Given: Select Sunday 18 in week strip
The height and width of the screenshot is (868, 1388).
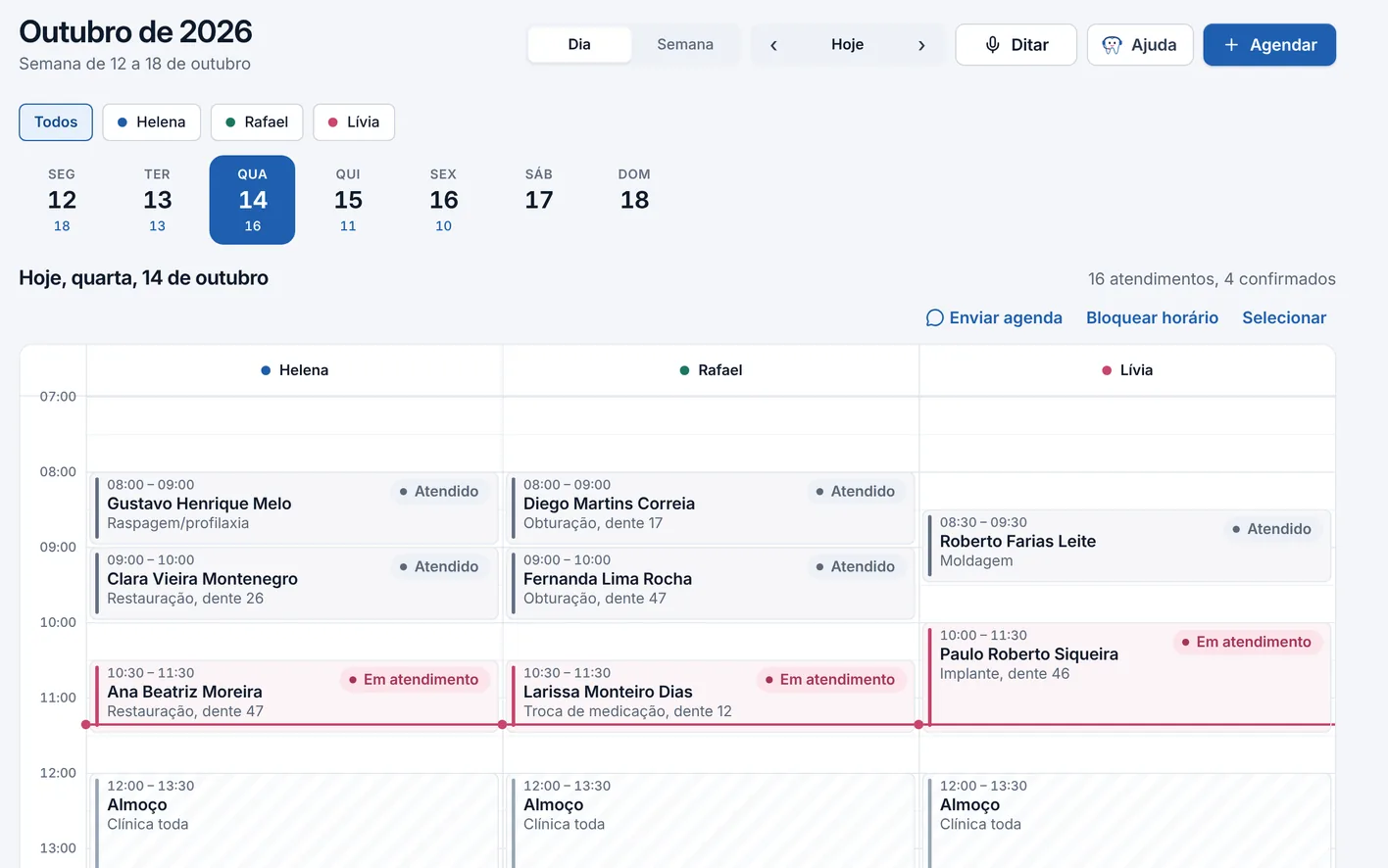Looking at the screenshot, I should [x=634, y=200].
